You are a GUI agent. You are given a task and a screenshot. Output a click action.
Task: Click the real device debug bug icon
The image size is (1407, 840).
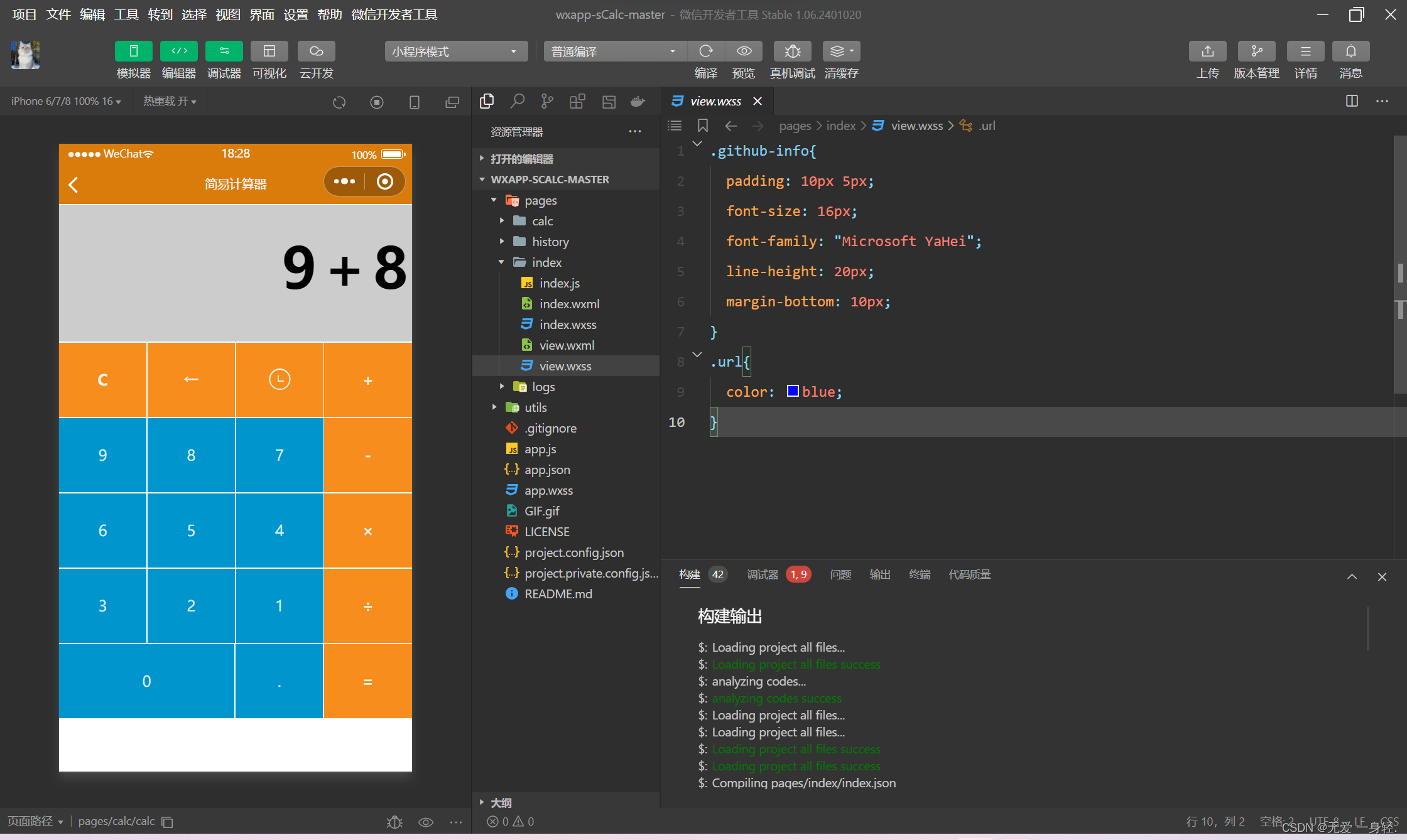(792, 51)
